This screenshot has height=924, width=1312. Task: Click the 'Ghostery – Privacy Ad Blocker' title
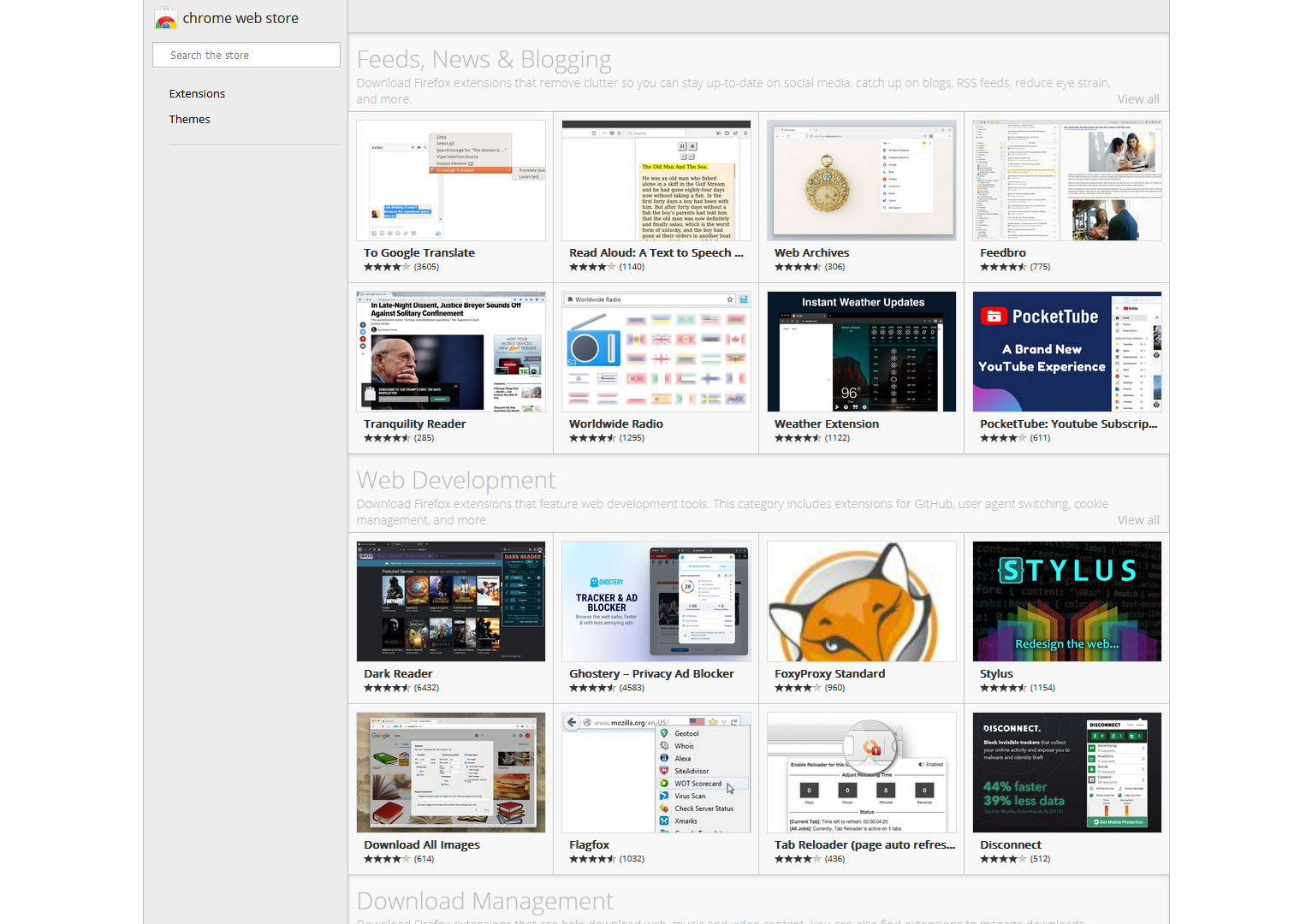point(651,673)
